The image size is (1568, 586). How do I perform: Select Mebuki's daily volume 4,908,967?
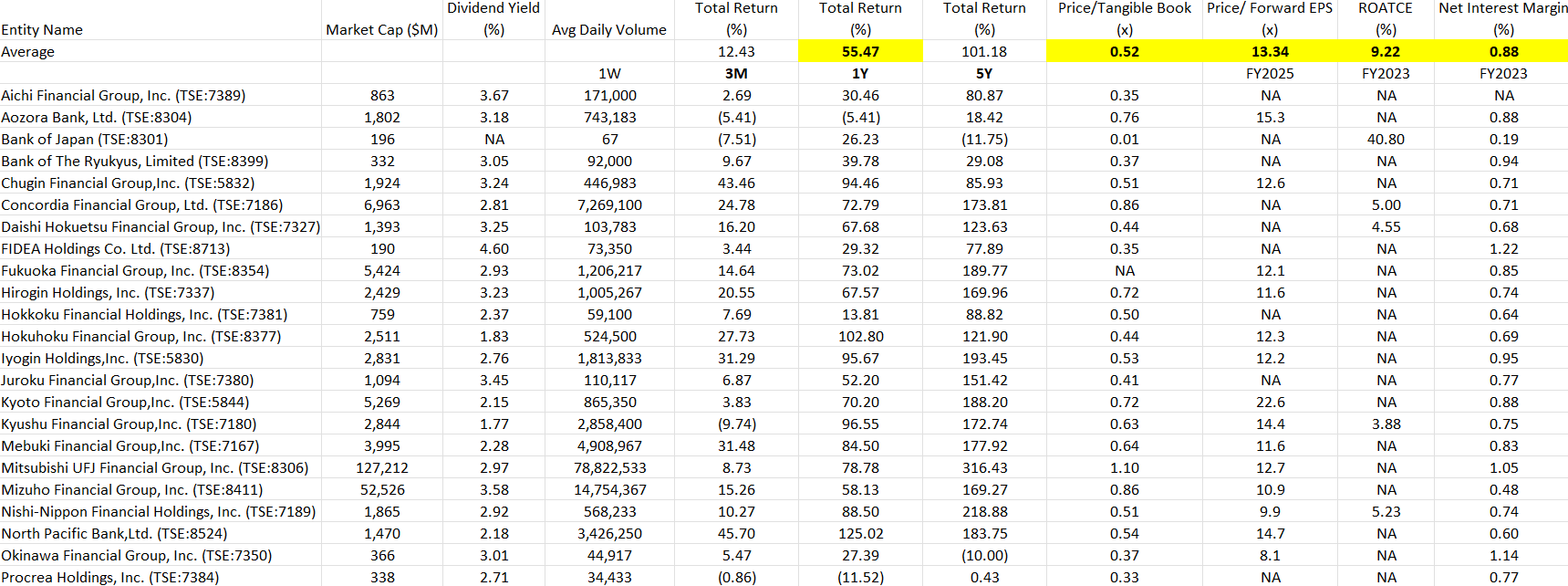pyautogui.click(x=609, y=446)
